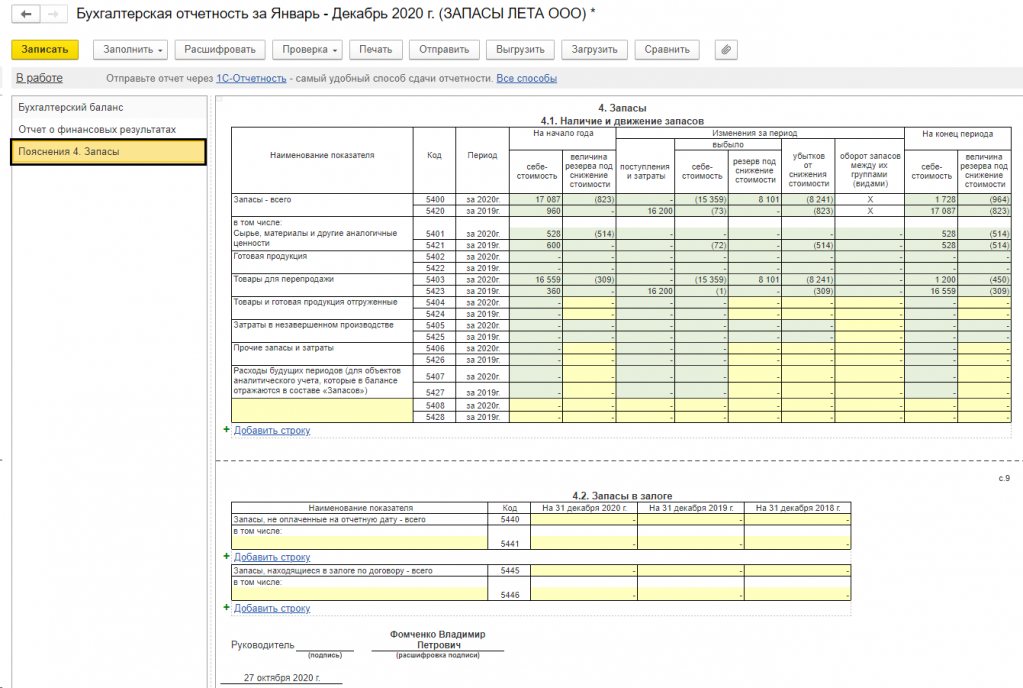Click the Выгрузить button
1023x688 pixels.
click(520, 50)
